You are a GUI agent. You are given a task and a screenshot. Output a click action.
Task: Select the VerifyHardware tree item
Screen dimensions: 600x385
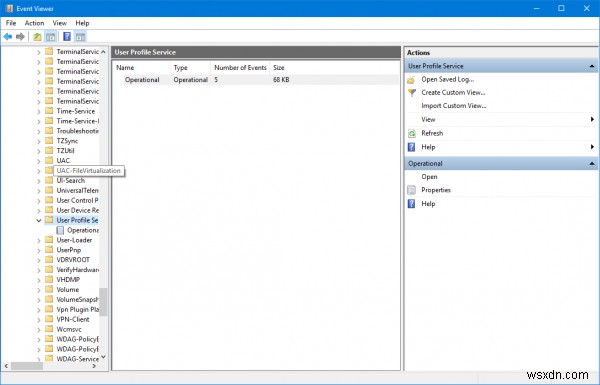pyautogui.click(x=77, y=270)
